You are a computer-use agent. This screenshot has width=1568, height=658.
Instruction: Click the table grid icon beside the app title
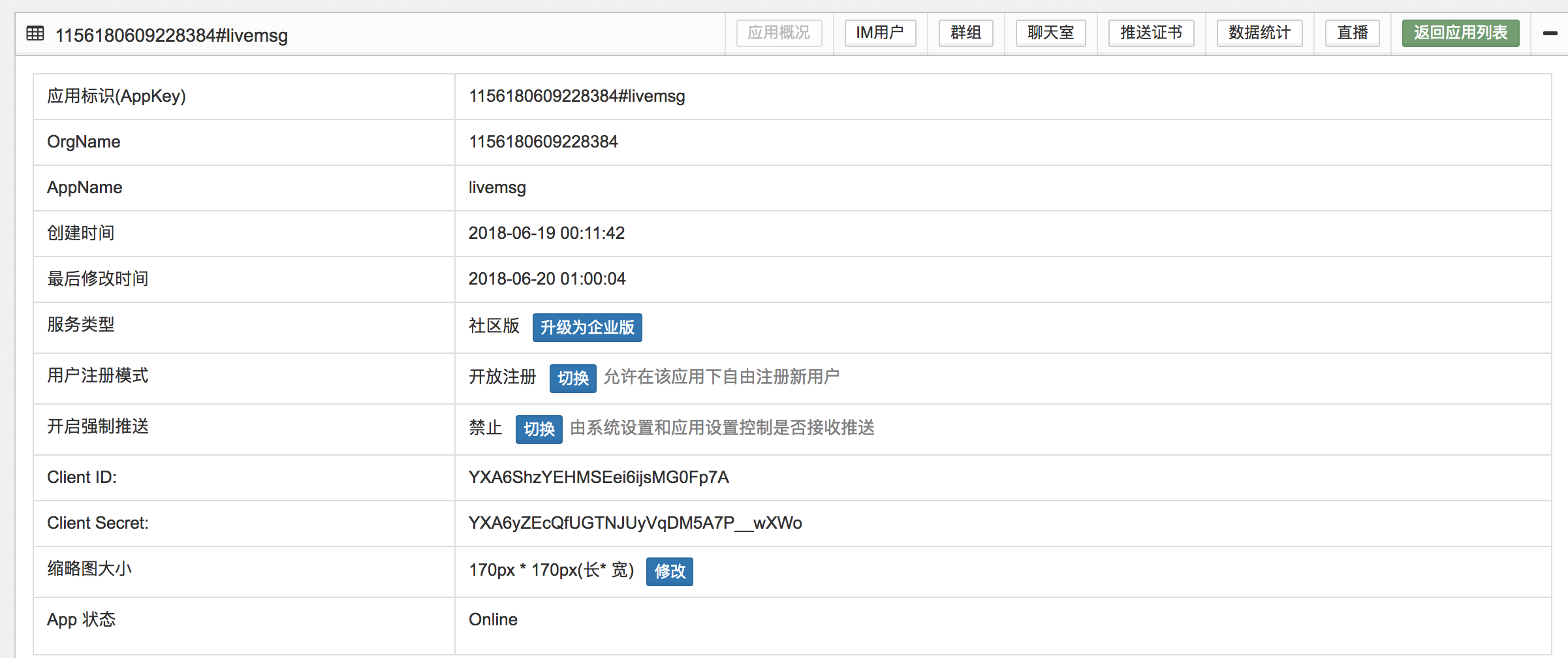[x=35, y=33]
